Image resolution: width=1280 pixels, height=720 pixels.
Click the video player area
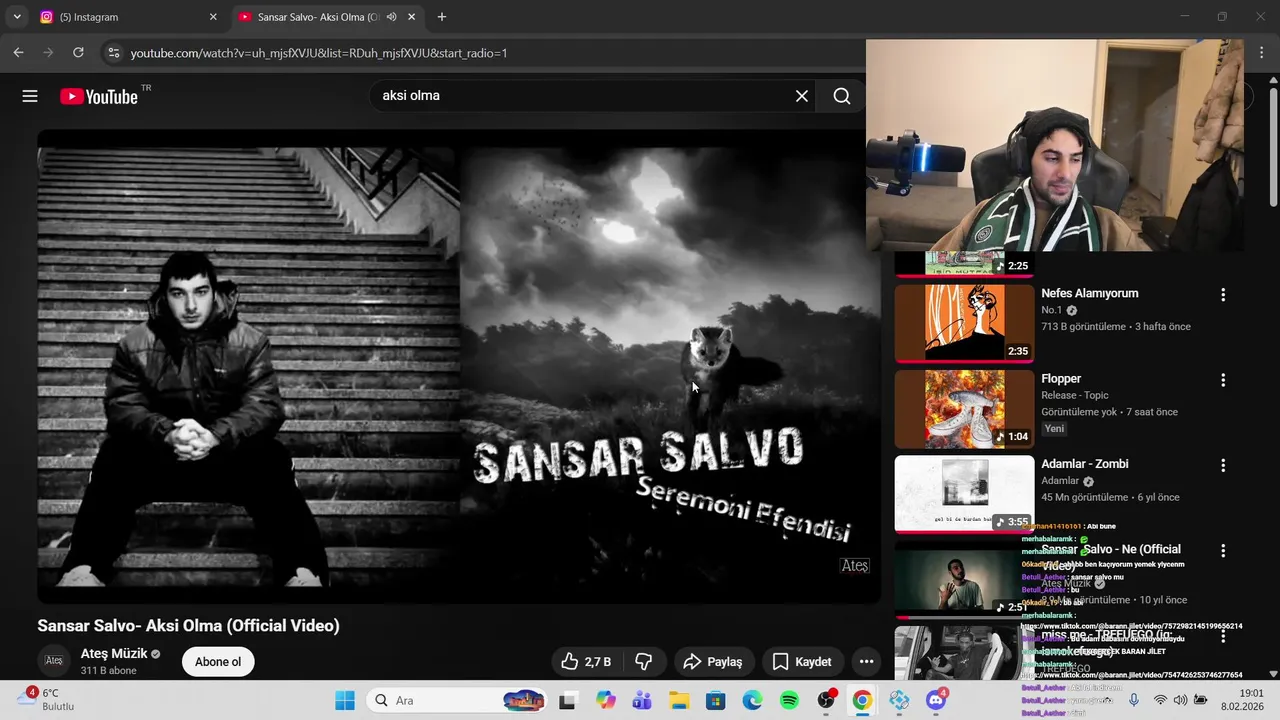pyautogui.click(x=459, y=367)
